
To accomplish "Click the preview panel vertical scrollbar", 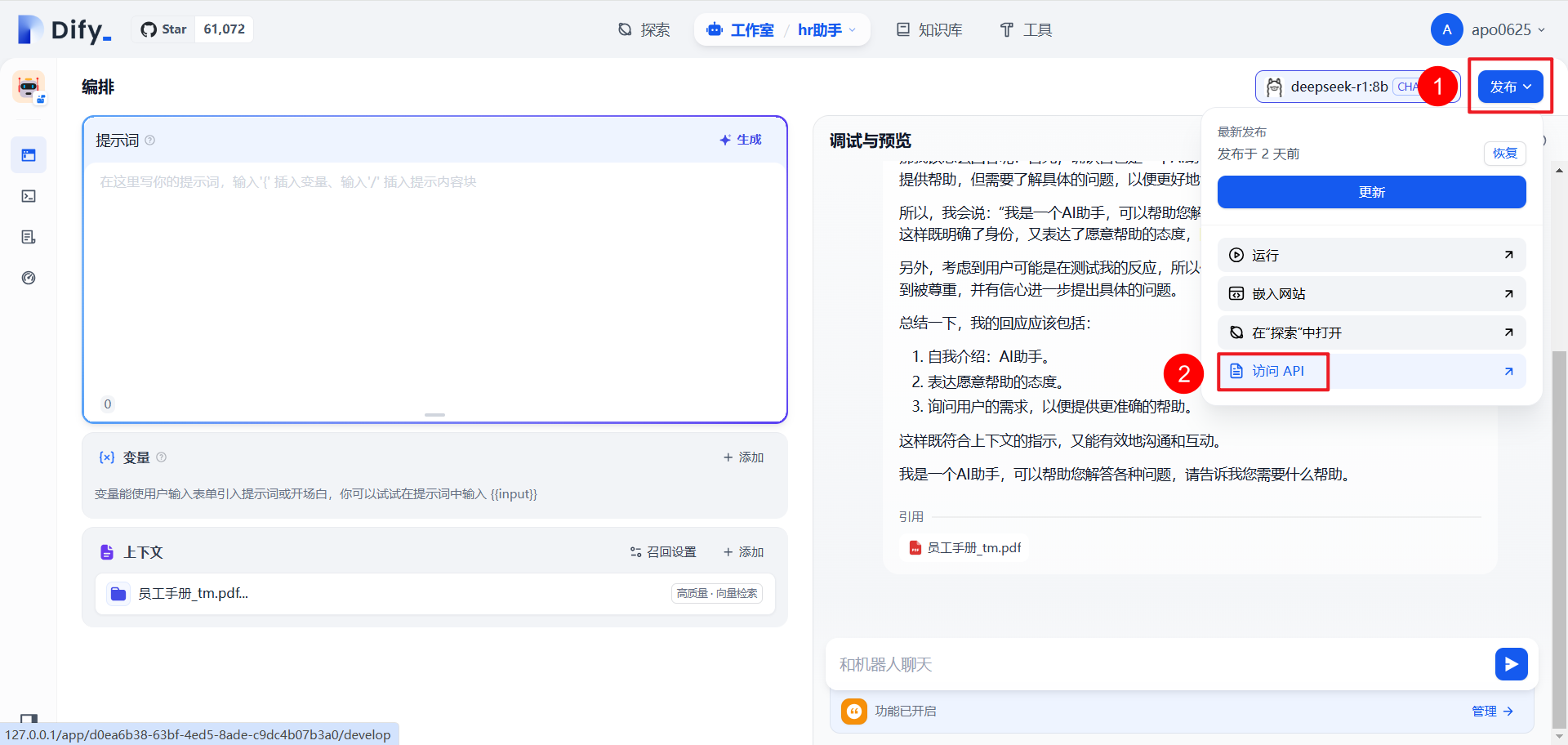I will click(x=1560, y=539).
